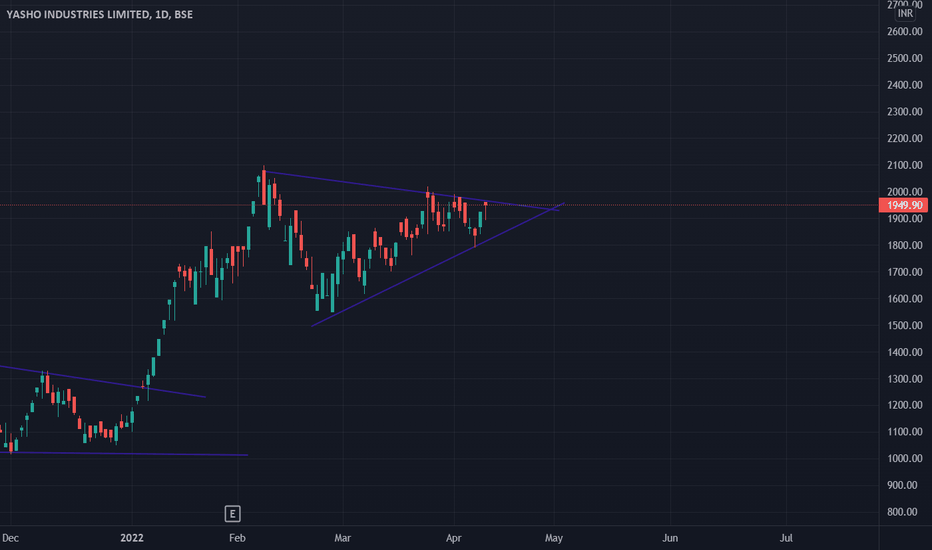Click the 2300.00 price axis label

(905, 112)
